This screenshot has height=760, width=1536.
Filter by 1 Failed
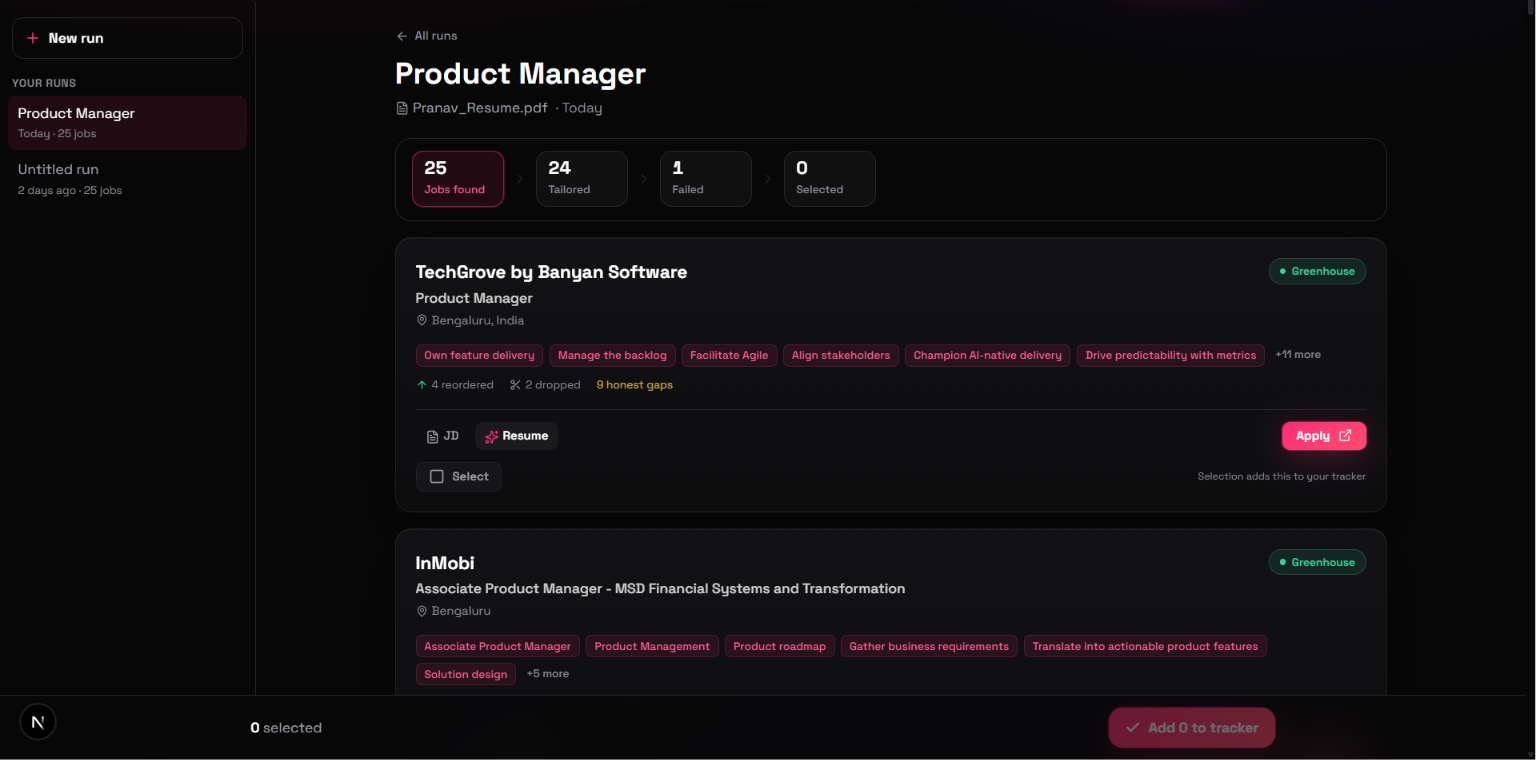(x=706, y=179)
